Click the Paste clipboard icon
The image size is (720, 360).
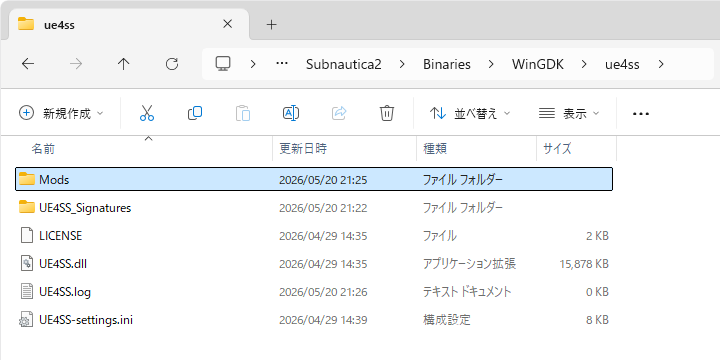(x=243, y=113)
